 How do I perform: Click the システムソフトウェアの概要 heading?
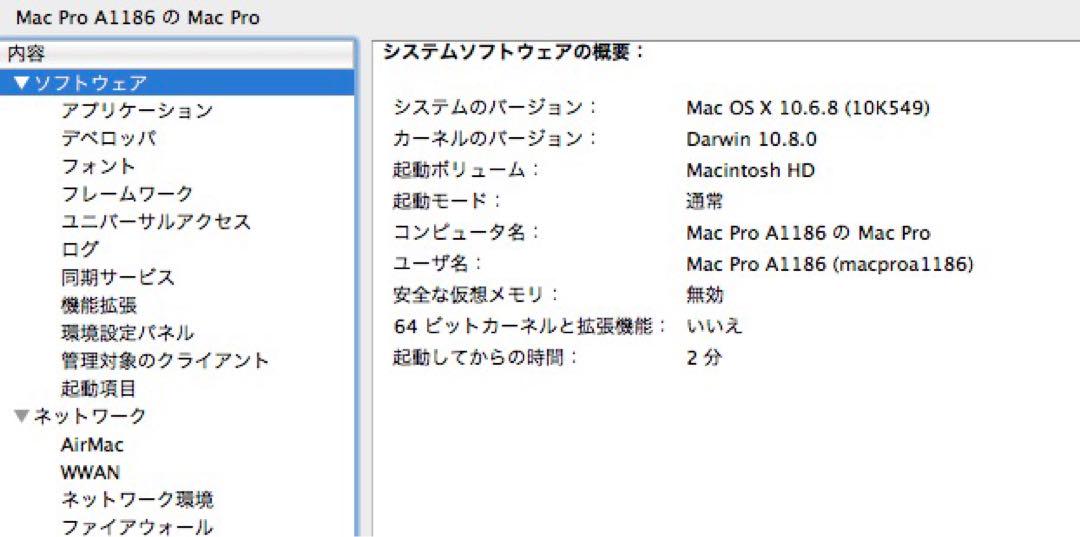tap(512, 52)
